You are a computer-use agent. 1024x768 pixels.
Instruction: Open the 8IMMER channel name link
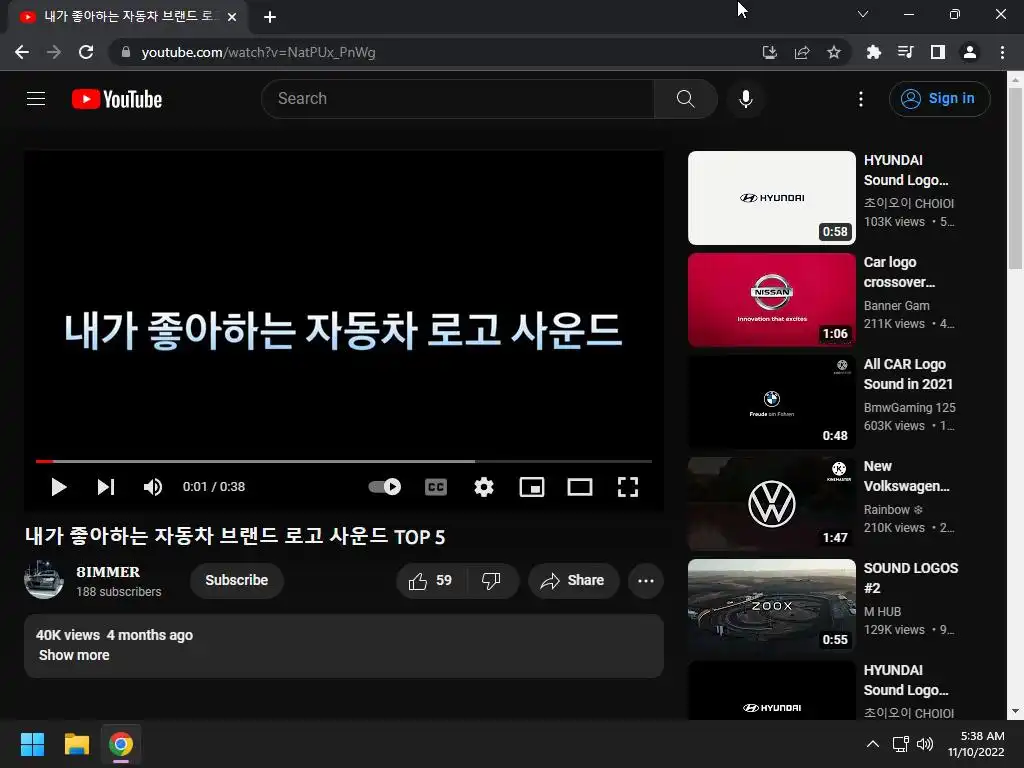[x=108, y=571]
